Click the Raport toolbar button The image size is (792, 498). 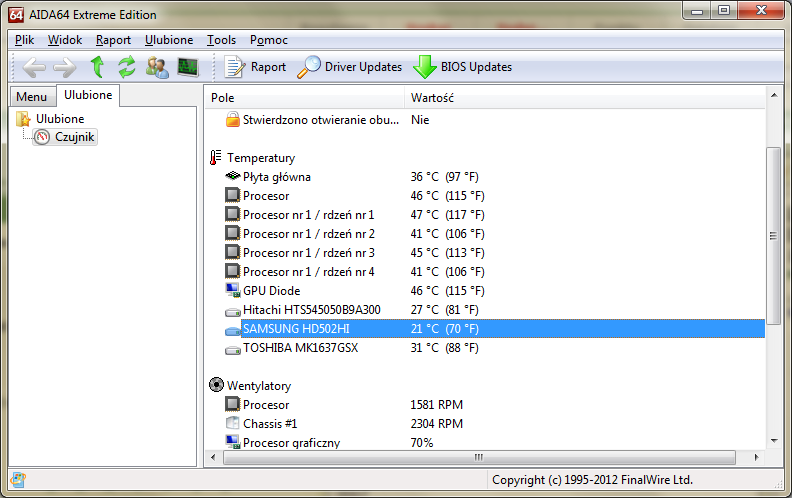(255, 67)
